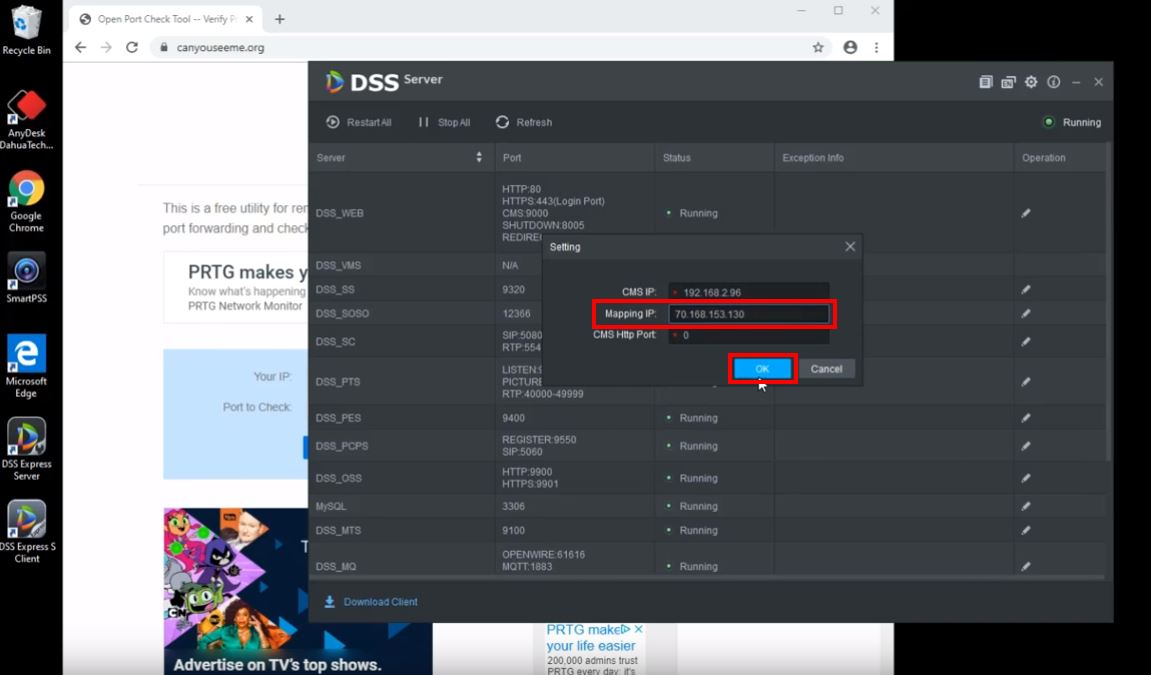Viewport: 1151px width, 675px height.
Task: Select the Open Port Check Tool tab
Action: (x=166, y=19)
